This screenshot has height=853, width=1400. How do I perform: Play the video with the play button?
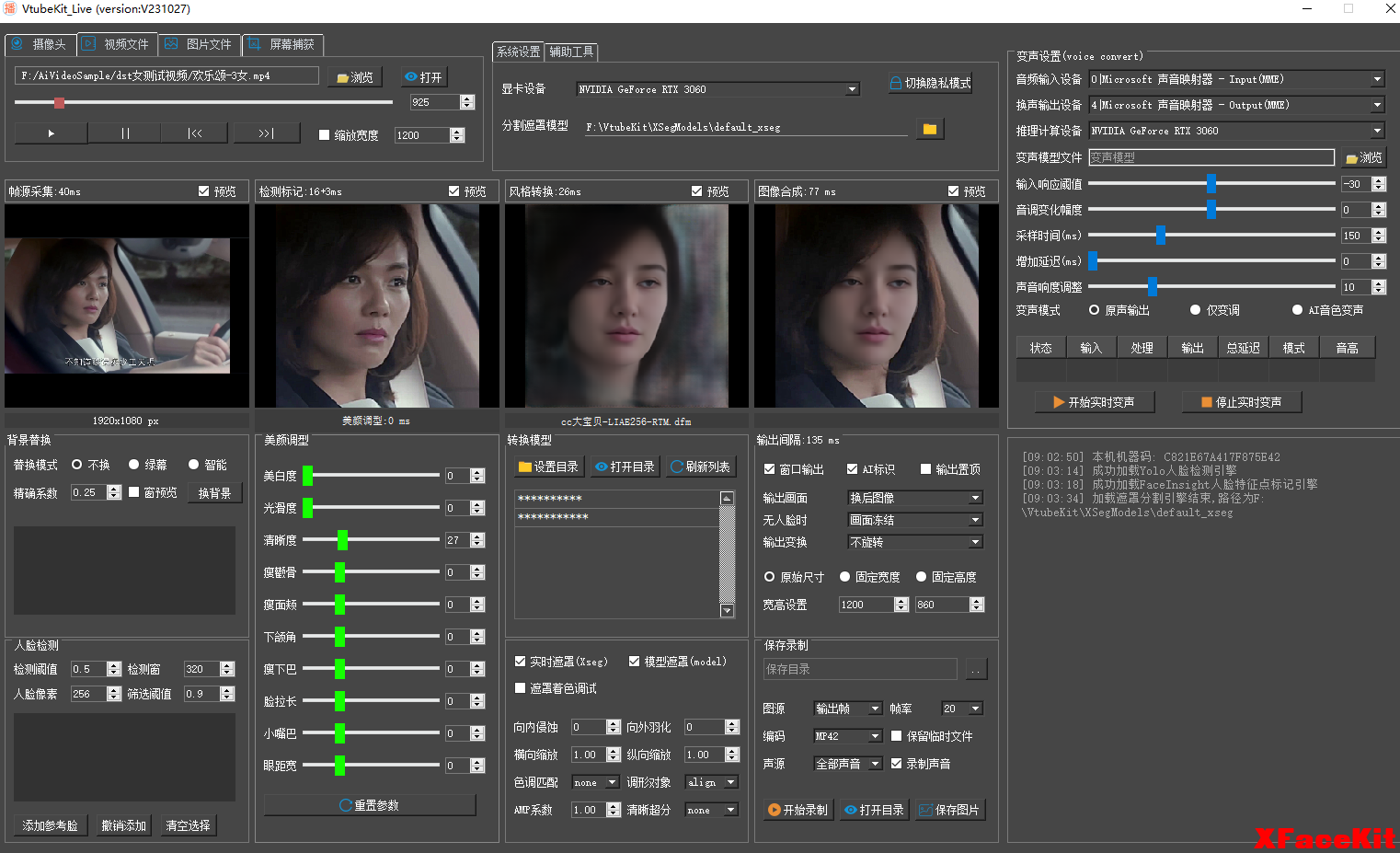[x=52, y=133]
